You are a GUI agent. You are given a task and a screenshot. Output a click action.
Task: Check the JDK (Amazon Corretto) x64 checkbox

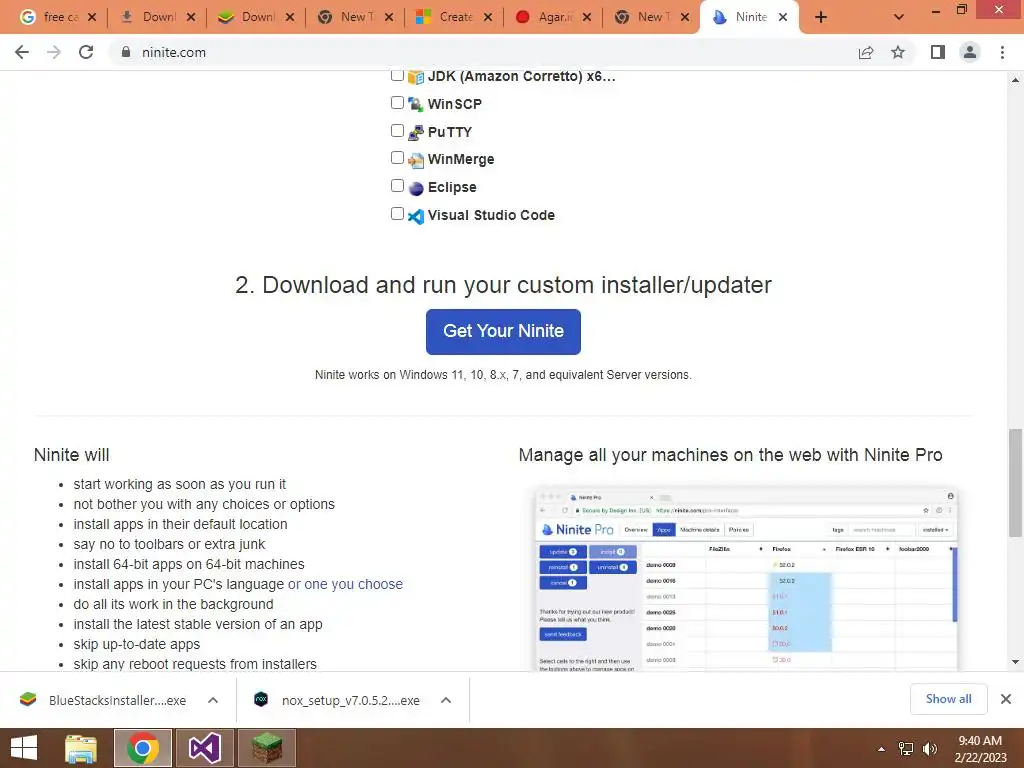[x=397, y=75]
